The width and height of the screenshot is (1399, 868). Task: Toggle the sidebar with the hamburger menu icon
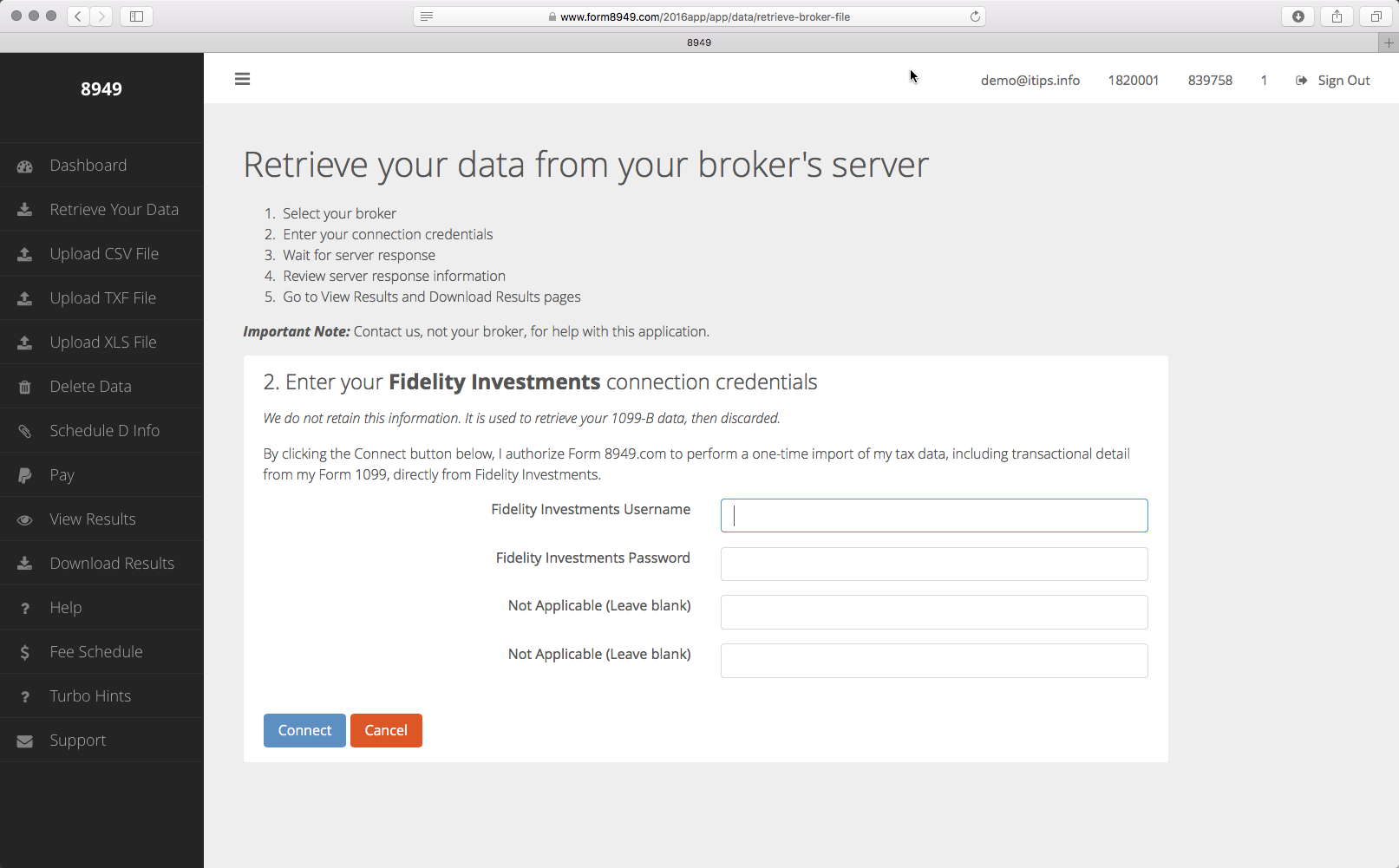tap(242, 79)
